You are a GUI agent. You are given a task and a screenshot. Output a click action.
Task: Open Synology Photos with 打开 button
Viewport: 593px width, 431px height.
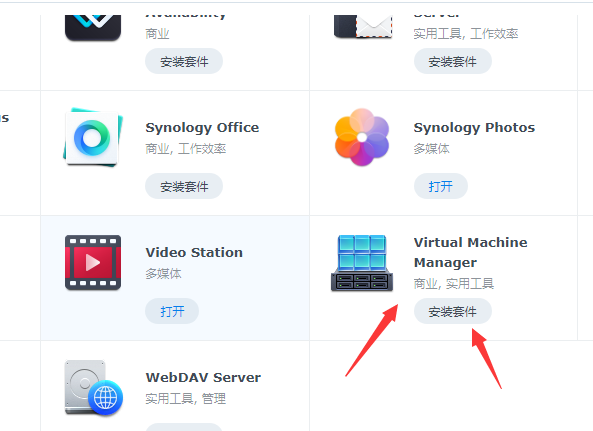pos(441,186)
